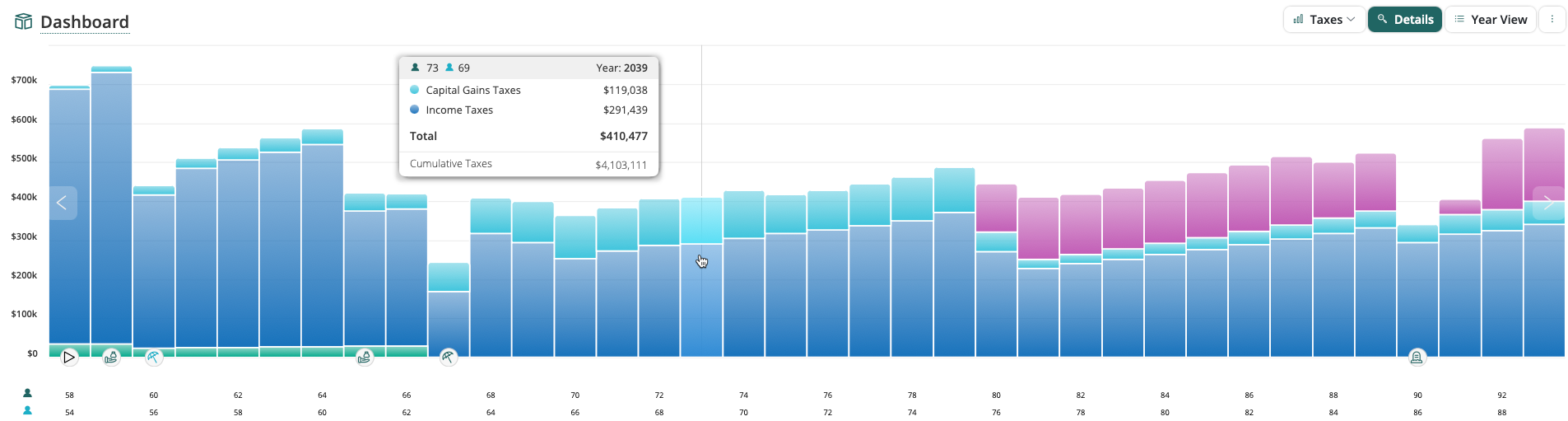Viewport: 1568px width, 421px height.
Task: Click the play marker under the first bar
Action: click(x=69, y=357)
